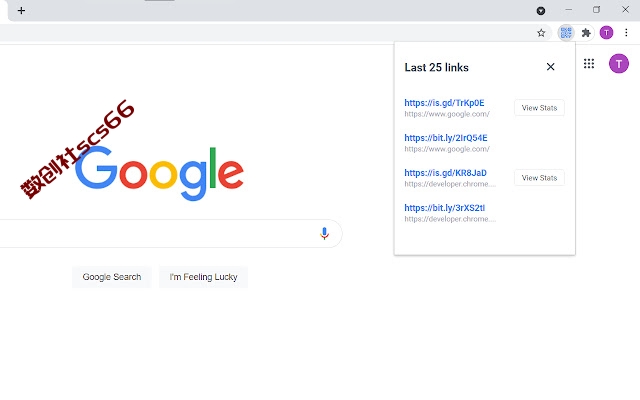Open the short link https://bit.ly/2IrQ54E
640x400 pixels.
(446, 138)
